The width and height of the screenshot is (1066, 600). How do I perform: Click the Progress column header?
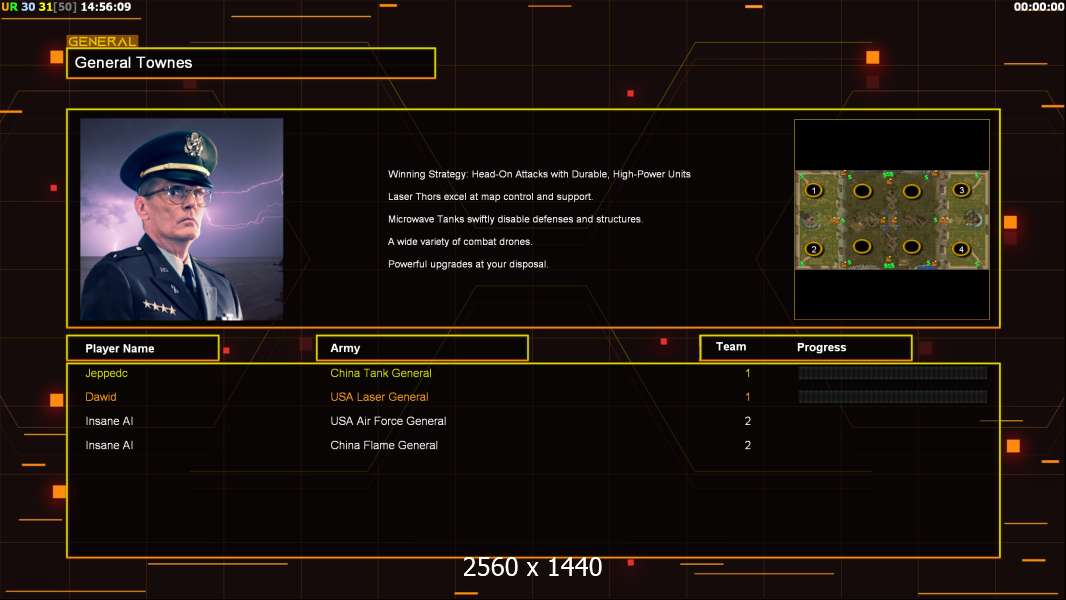[x=821, y=347]
